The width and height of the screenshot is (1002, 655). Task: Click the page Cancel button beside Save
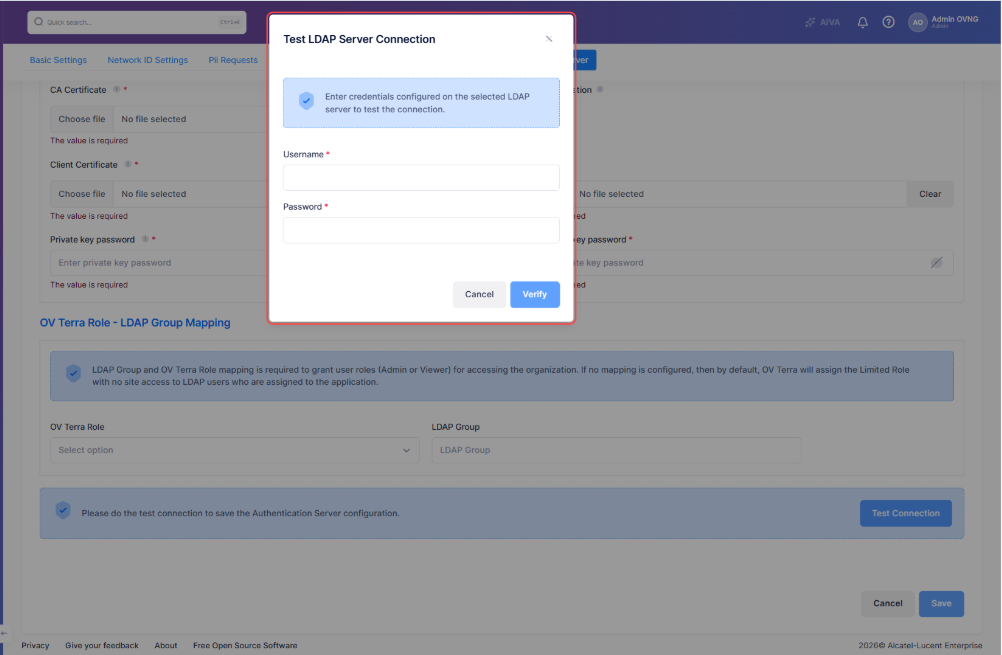pyautogui.click(x=888, y=604)
